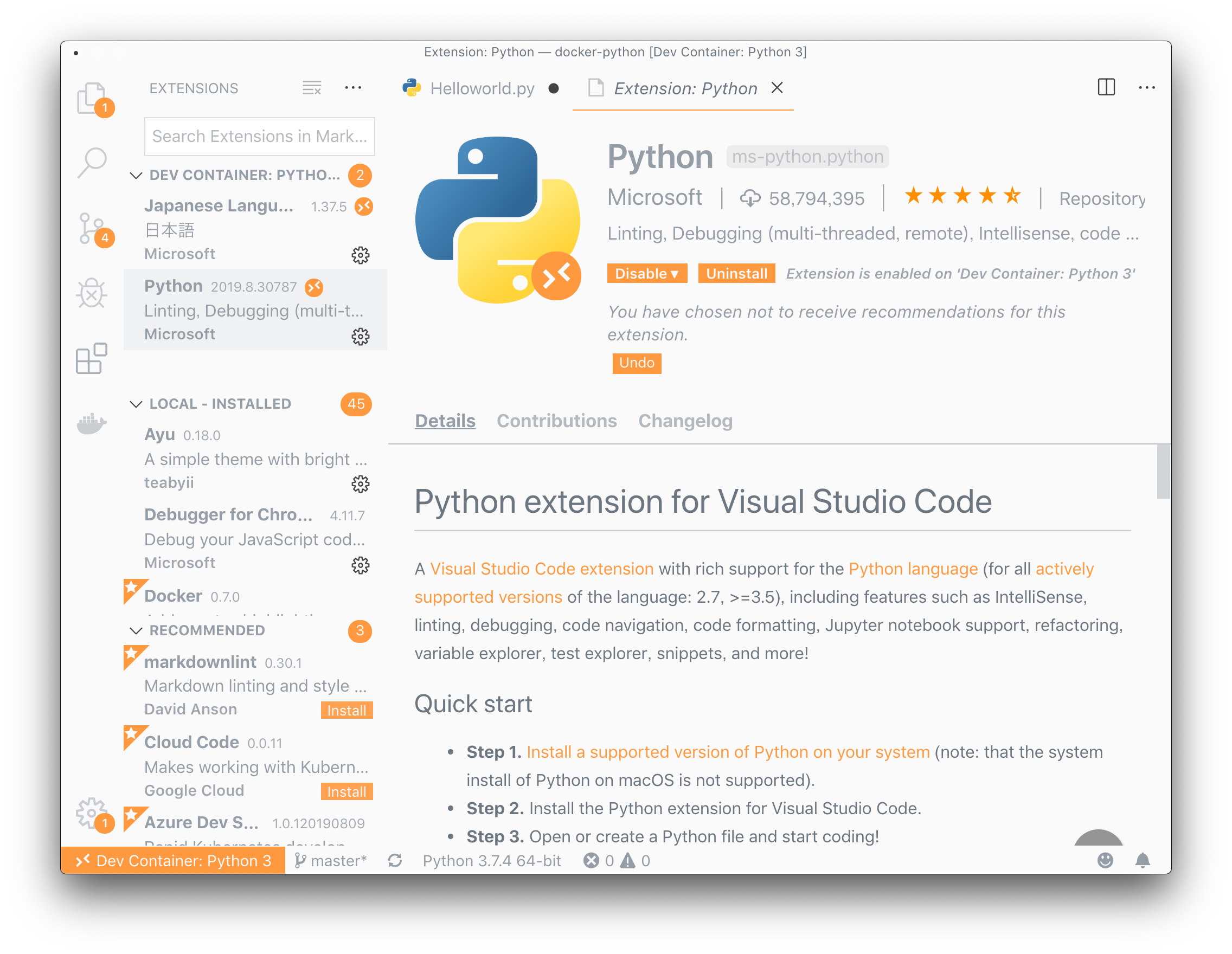The image size is (1232, 954).
Task: Click the master* git branch indicator
Action: (x=331, y=861)
